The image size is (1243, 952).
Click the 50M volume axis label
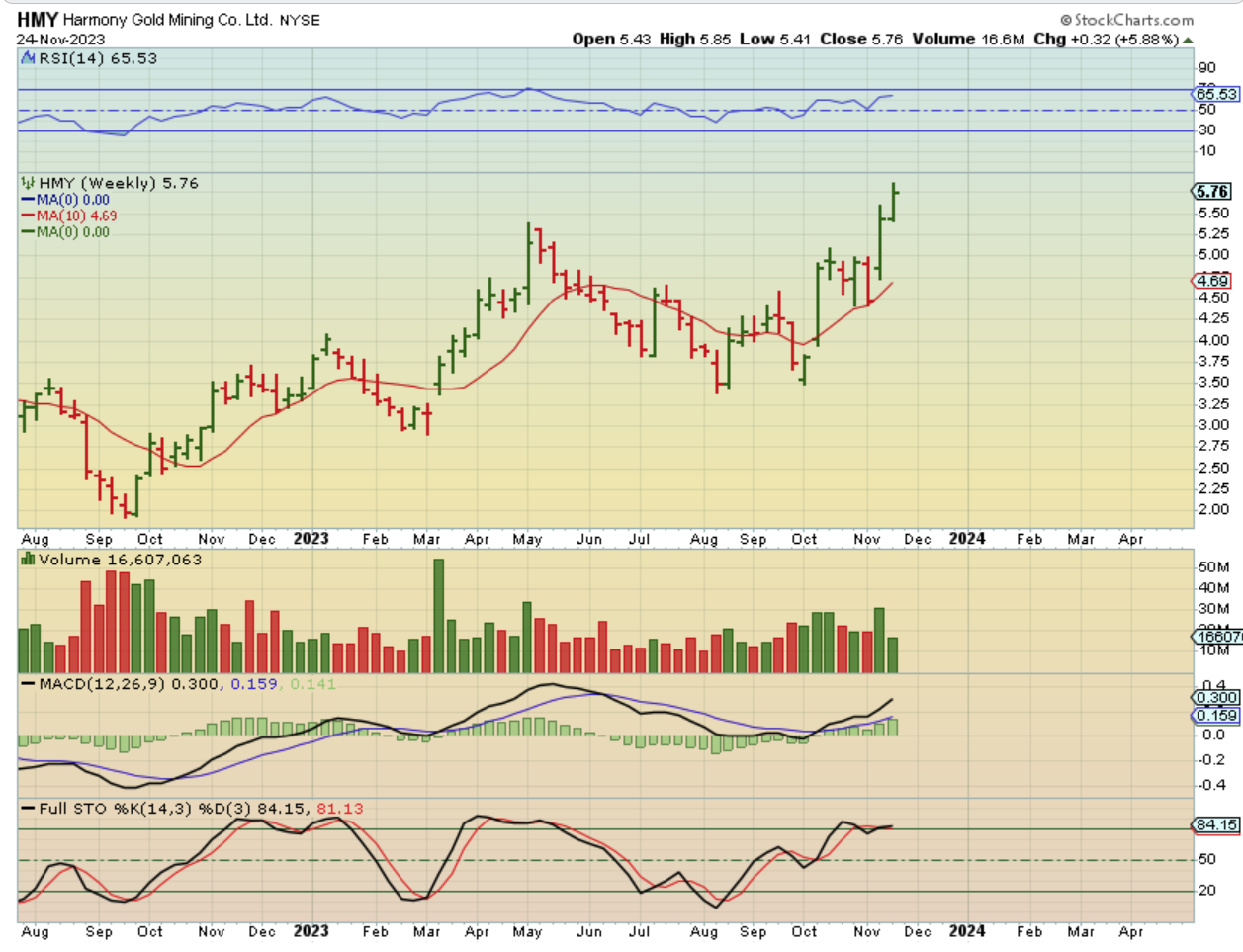(x=1213, y=567)
